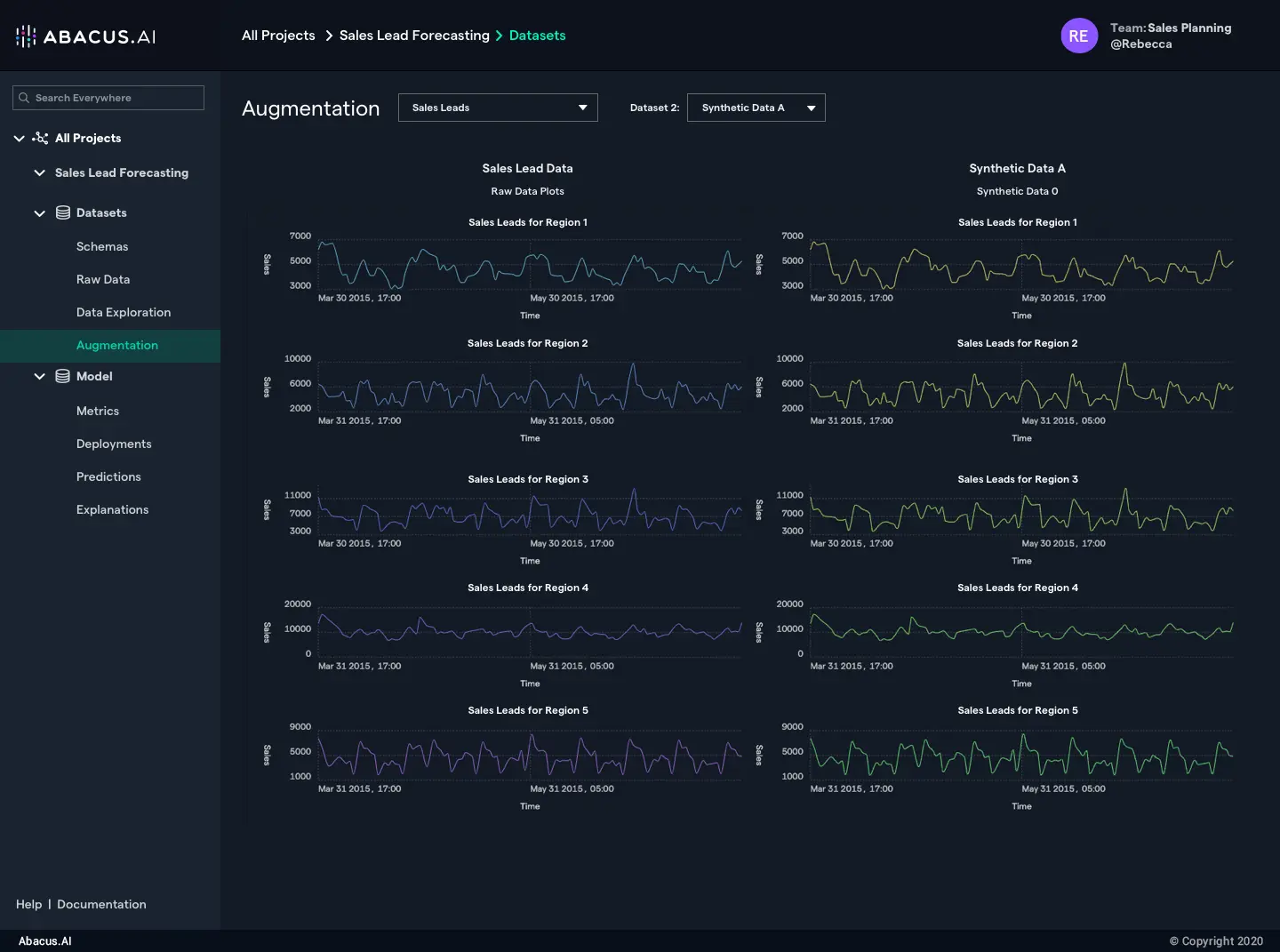This screenshot has width=1280, height=952.
Task: Click the Abacus.AI logo icon
Action: pos(26,36)
